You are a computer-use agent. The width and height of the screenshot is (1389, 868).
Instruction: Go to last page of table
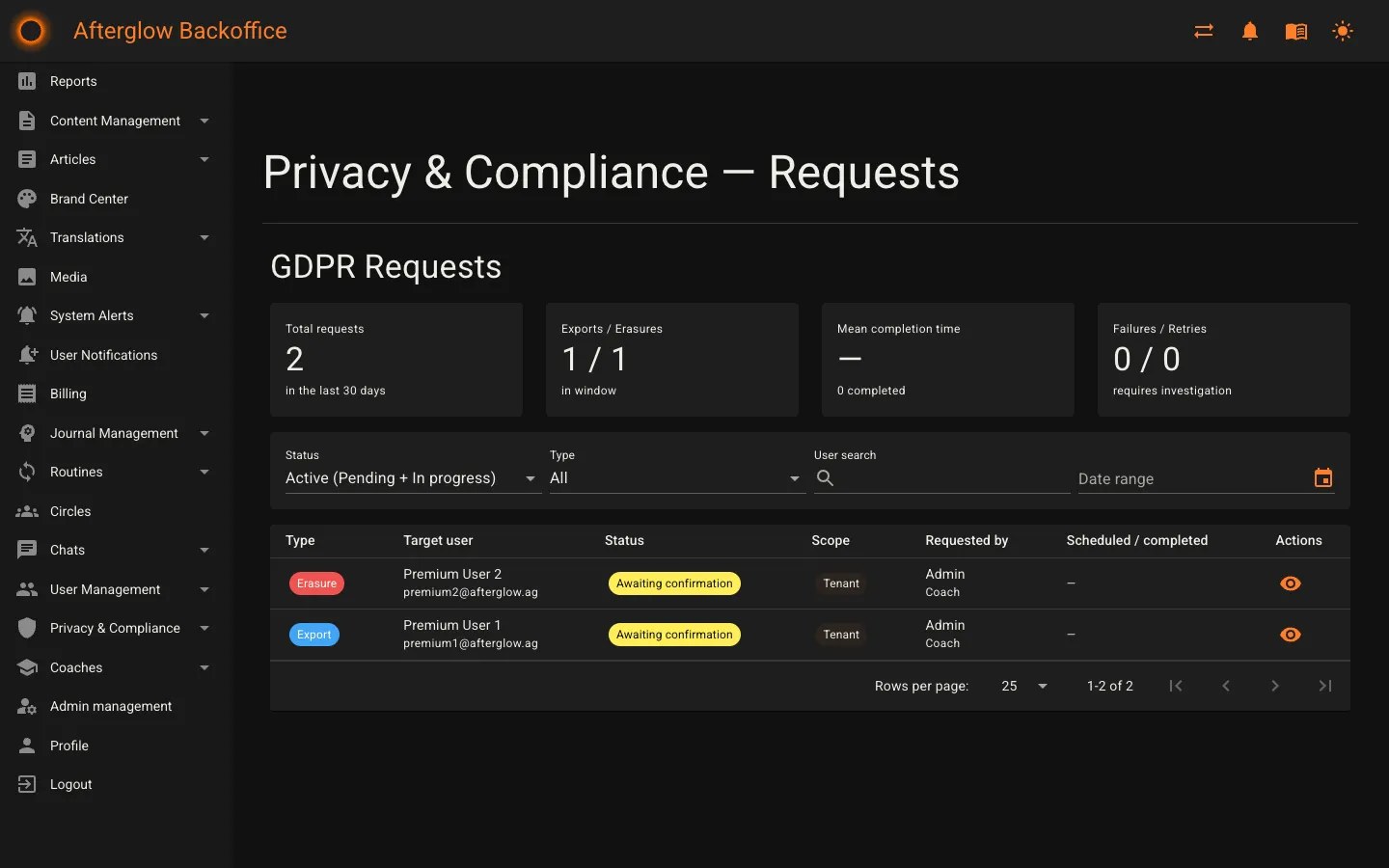[x=1325, y=686]
